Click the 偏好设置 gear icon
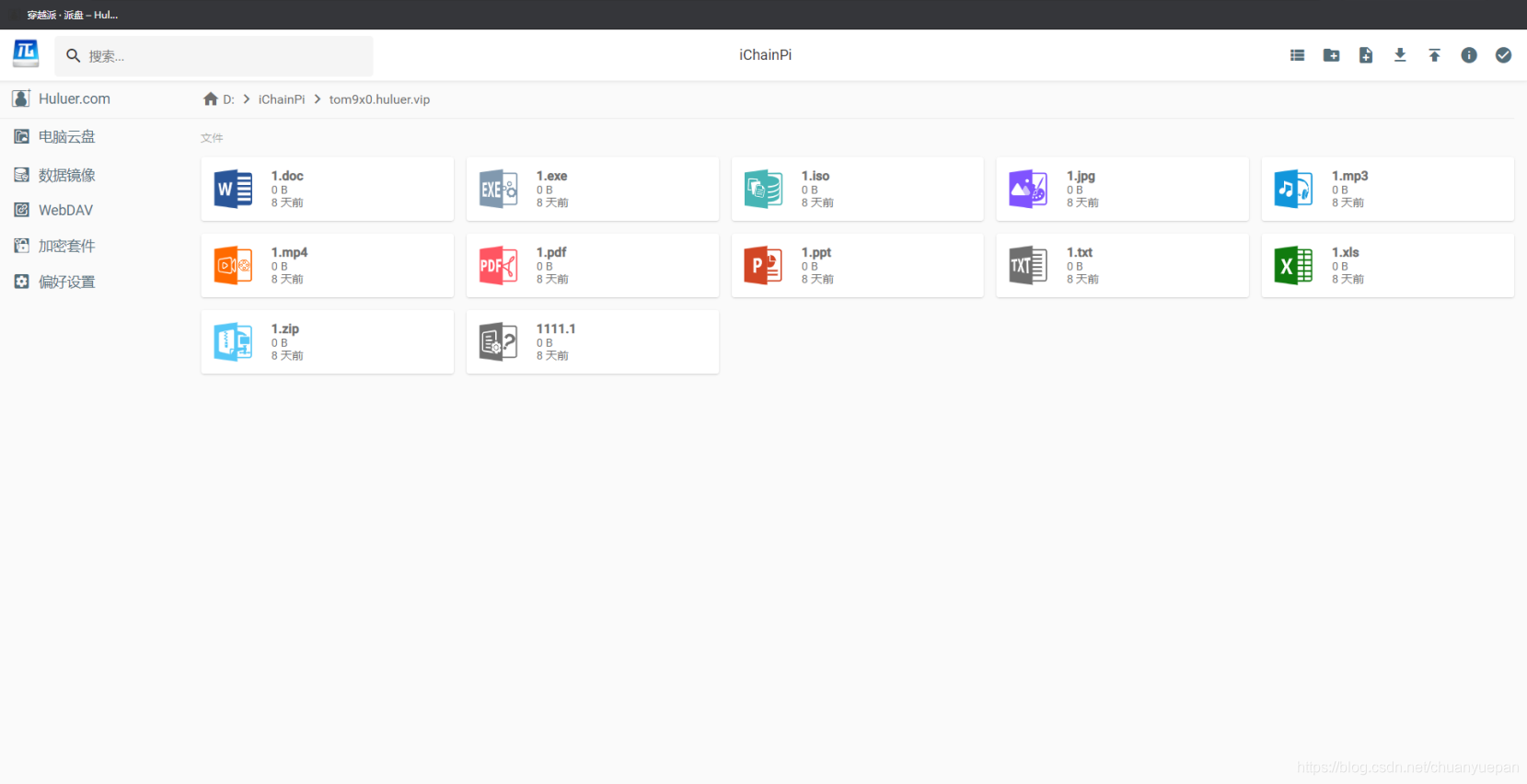Screen dimensions: 1527x784 [x=22, y=282]
